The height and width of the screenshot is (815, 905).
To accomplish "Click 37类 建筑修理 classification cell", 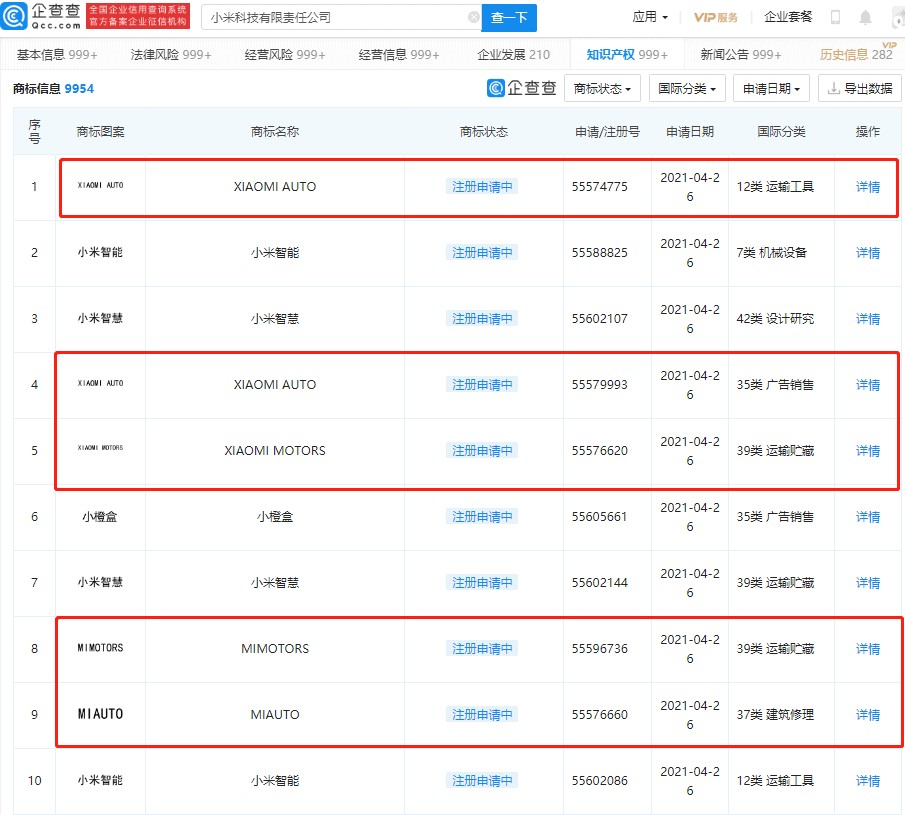I will [x=775, y=715].
